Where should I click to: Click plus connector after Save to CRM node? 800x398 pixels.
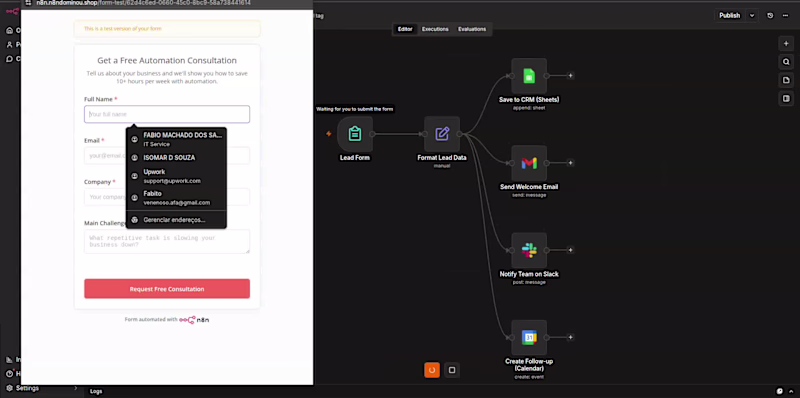570,76
